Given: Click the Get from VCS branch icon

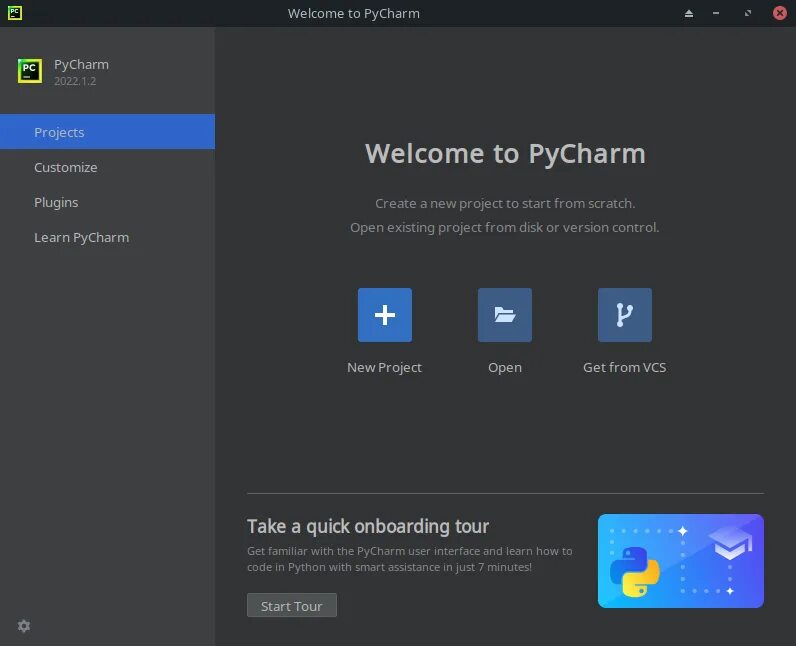Looking at the screenshot, I should [x=624, y=315].
